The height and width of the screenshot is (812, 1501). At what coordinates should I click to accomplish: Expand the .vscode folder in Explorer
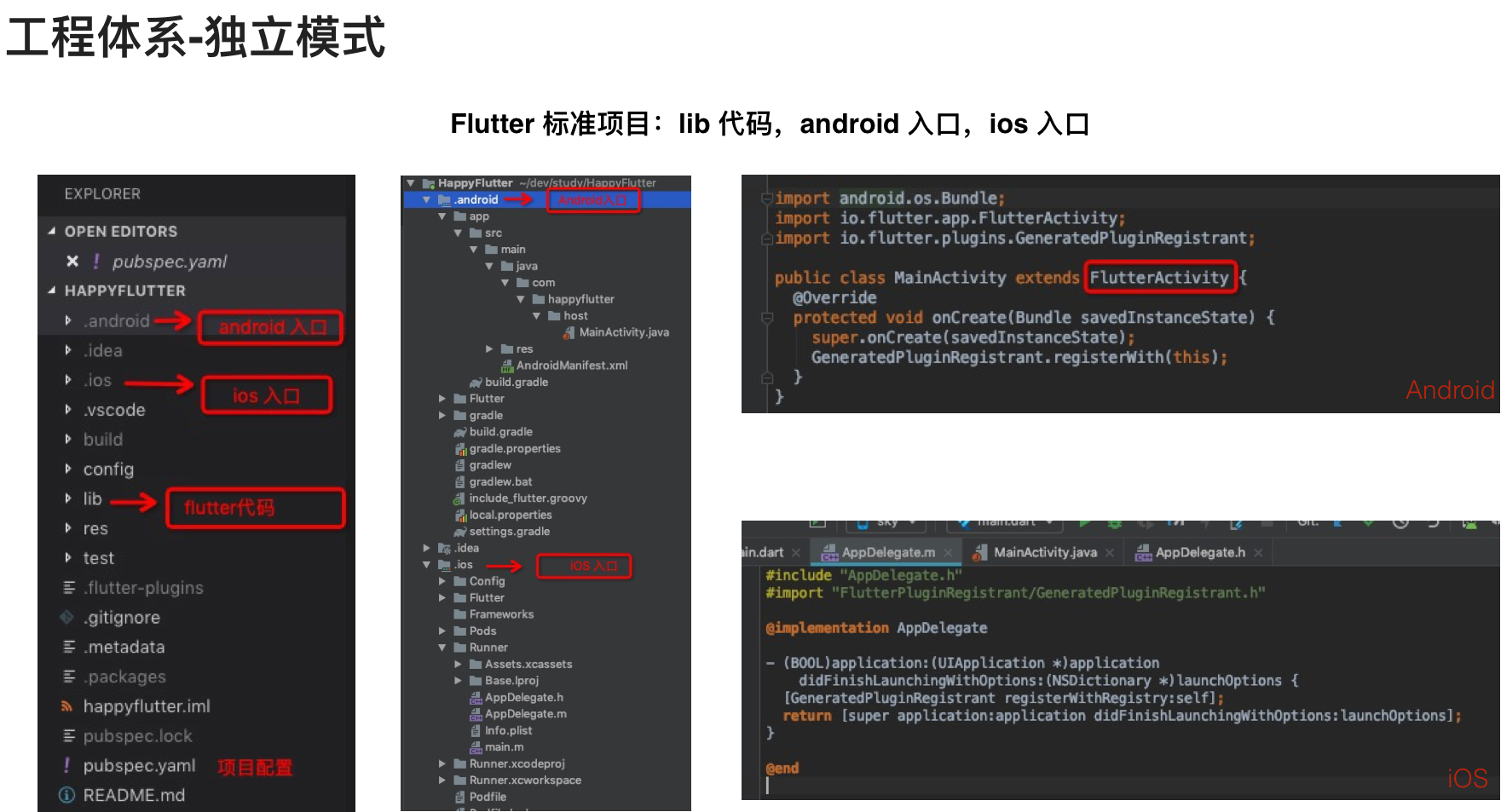(x=68, y=410)
